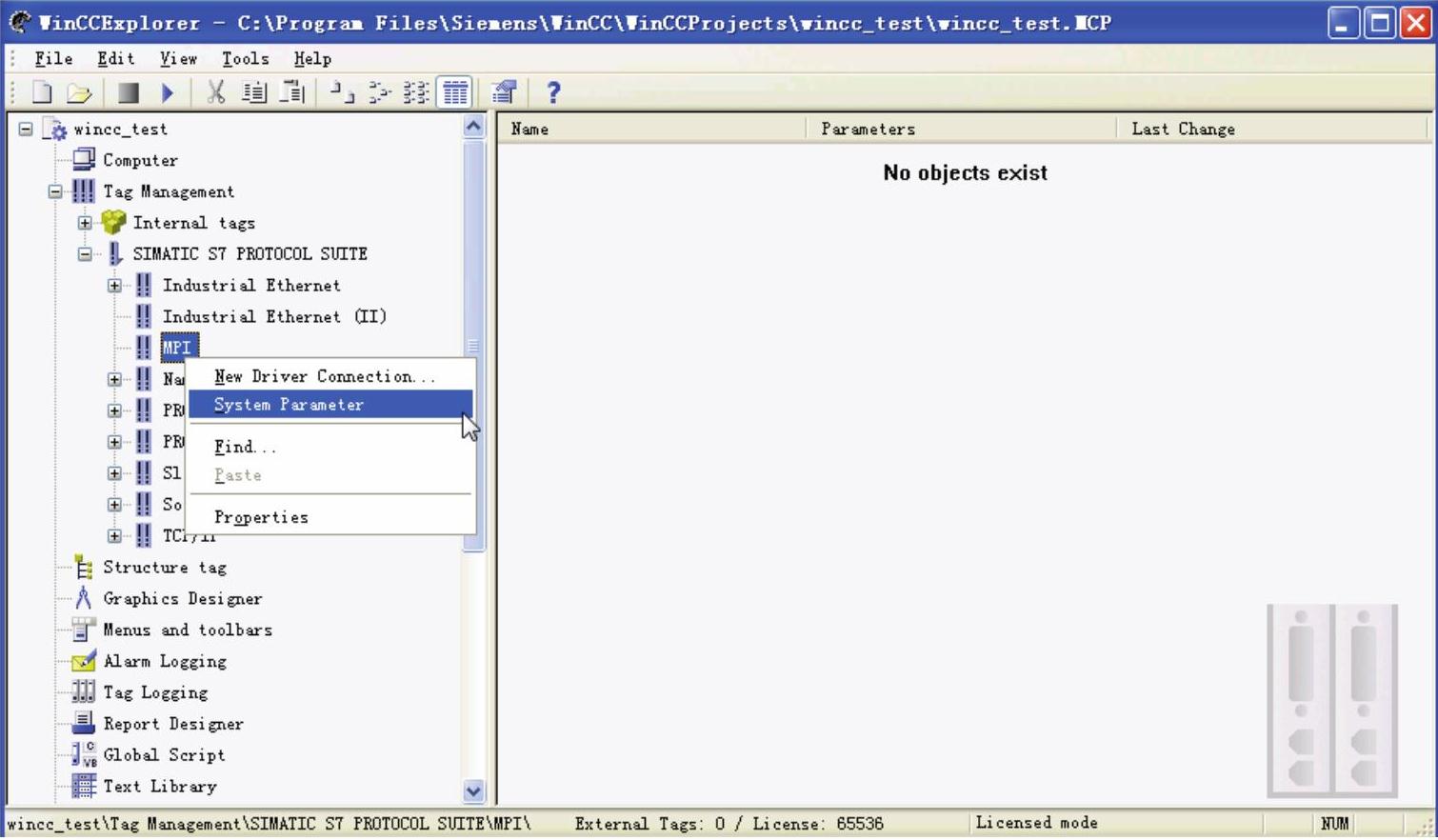
Task: Expand the node starting with 'Sl'
Action: 114,473
